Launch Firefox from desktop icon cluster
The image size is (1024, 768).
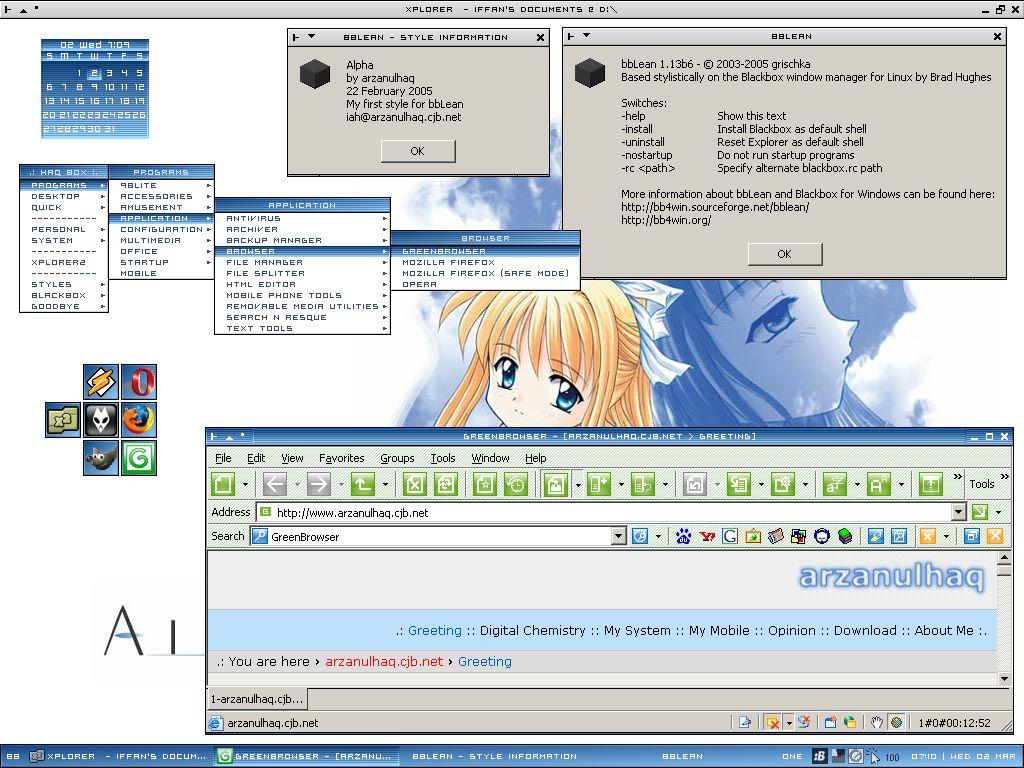[x=139, y=420]
